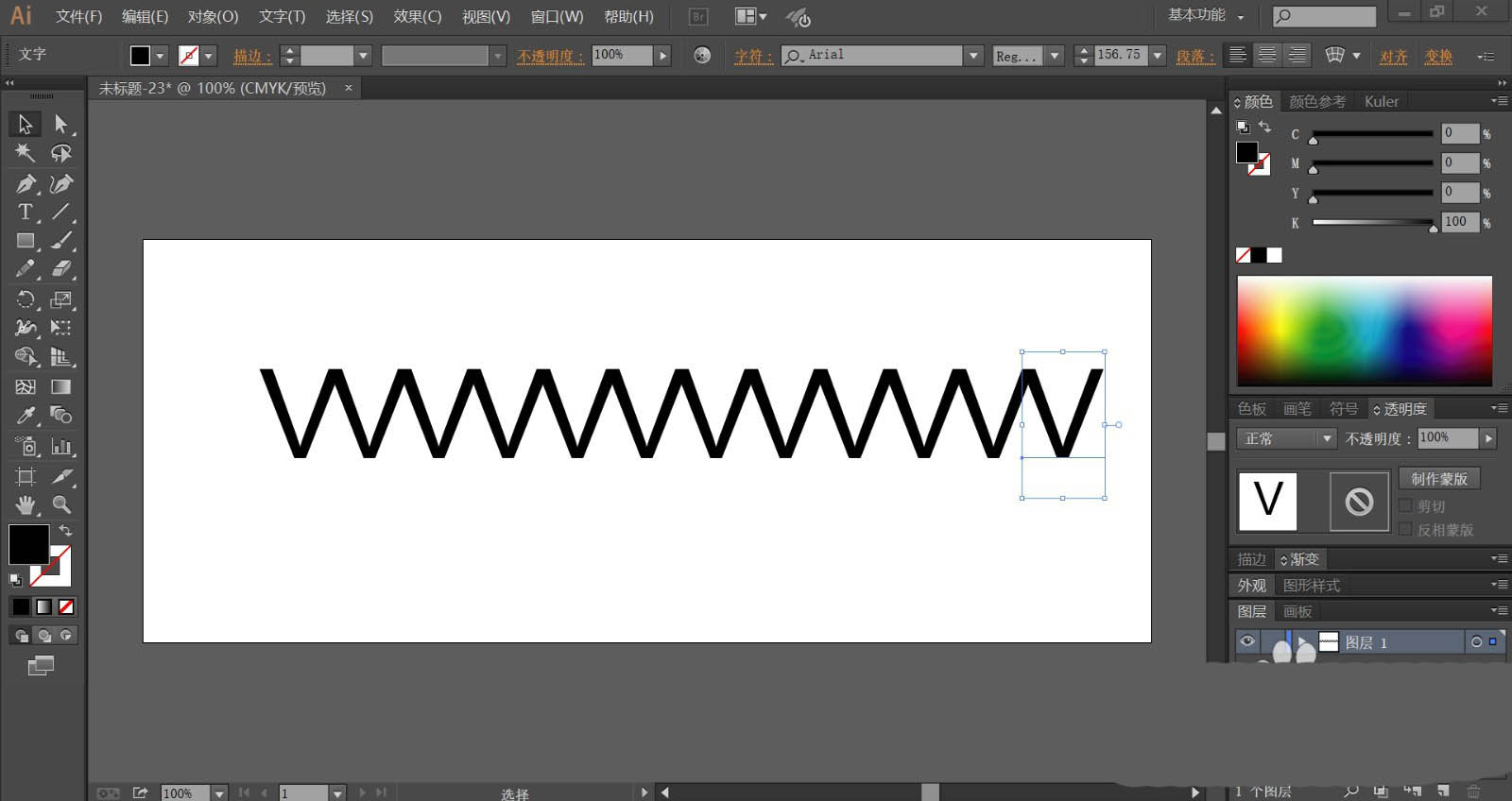Switch to the 颜色参考 tab

pyautogui.click(x=1317, y=101)
